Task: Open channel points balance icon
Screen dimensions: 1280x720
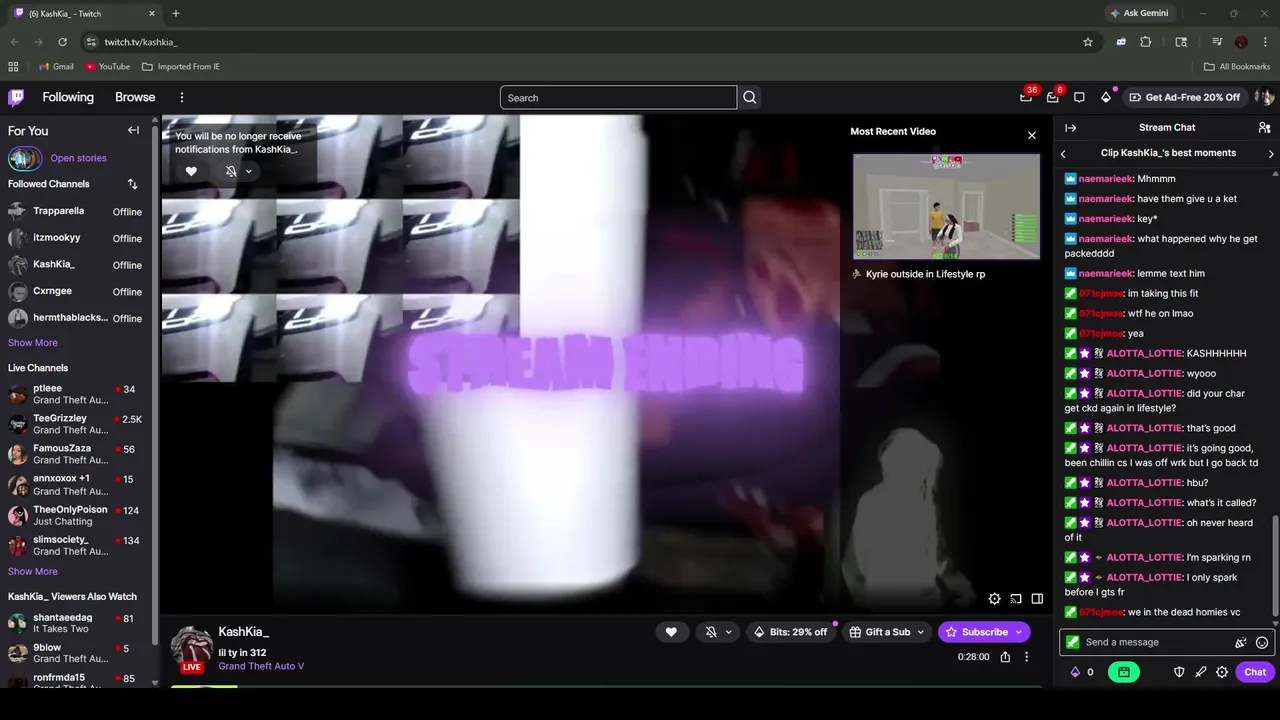Action: click(x=1082, y=672)
